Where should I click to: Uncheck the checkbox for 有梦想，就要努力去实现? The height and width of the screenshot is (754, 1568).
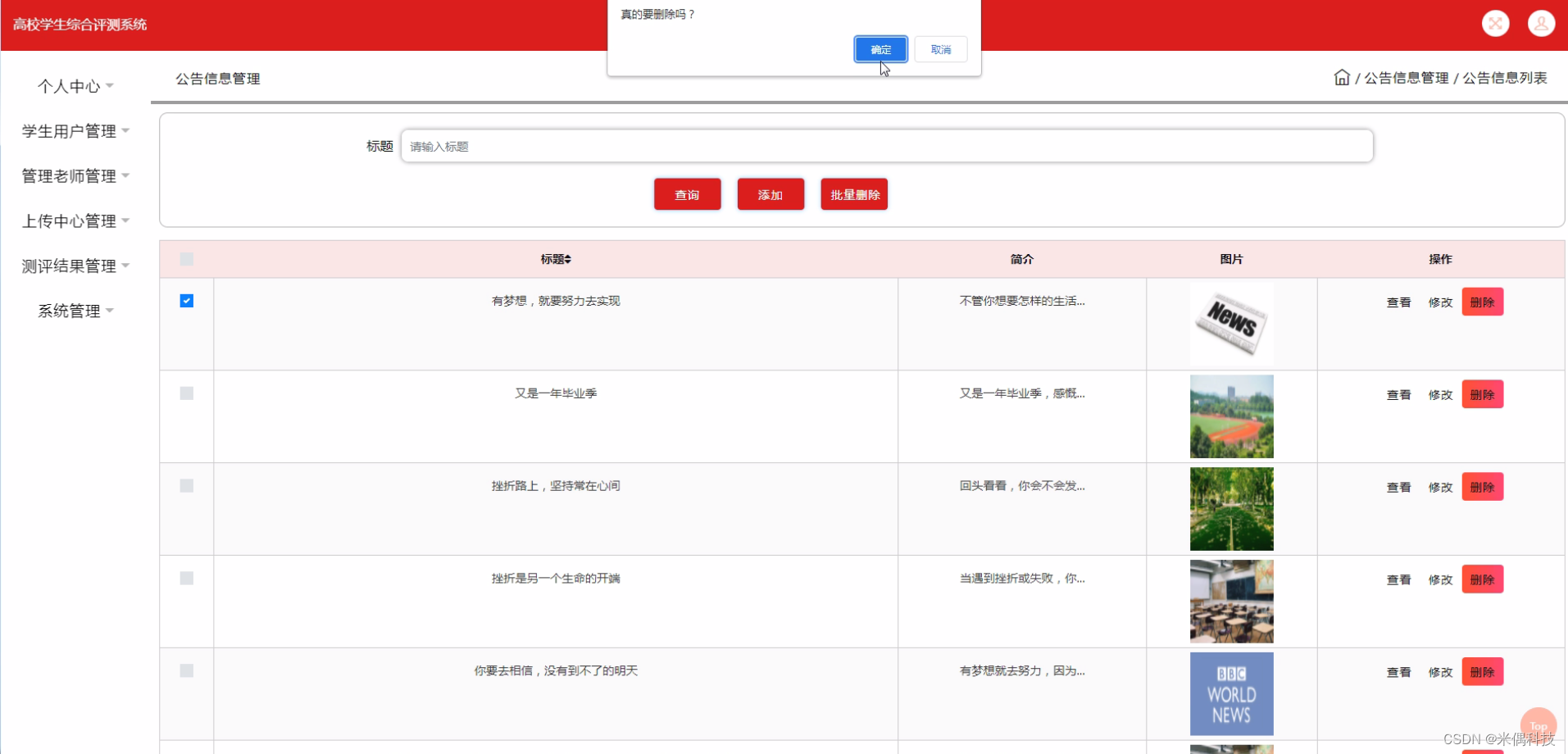tap(187, 301)
